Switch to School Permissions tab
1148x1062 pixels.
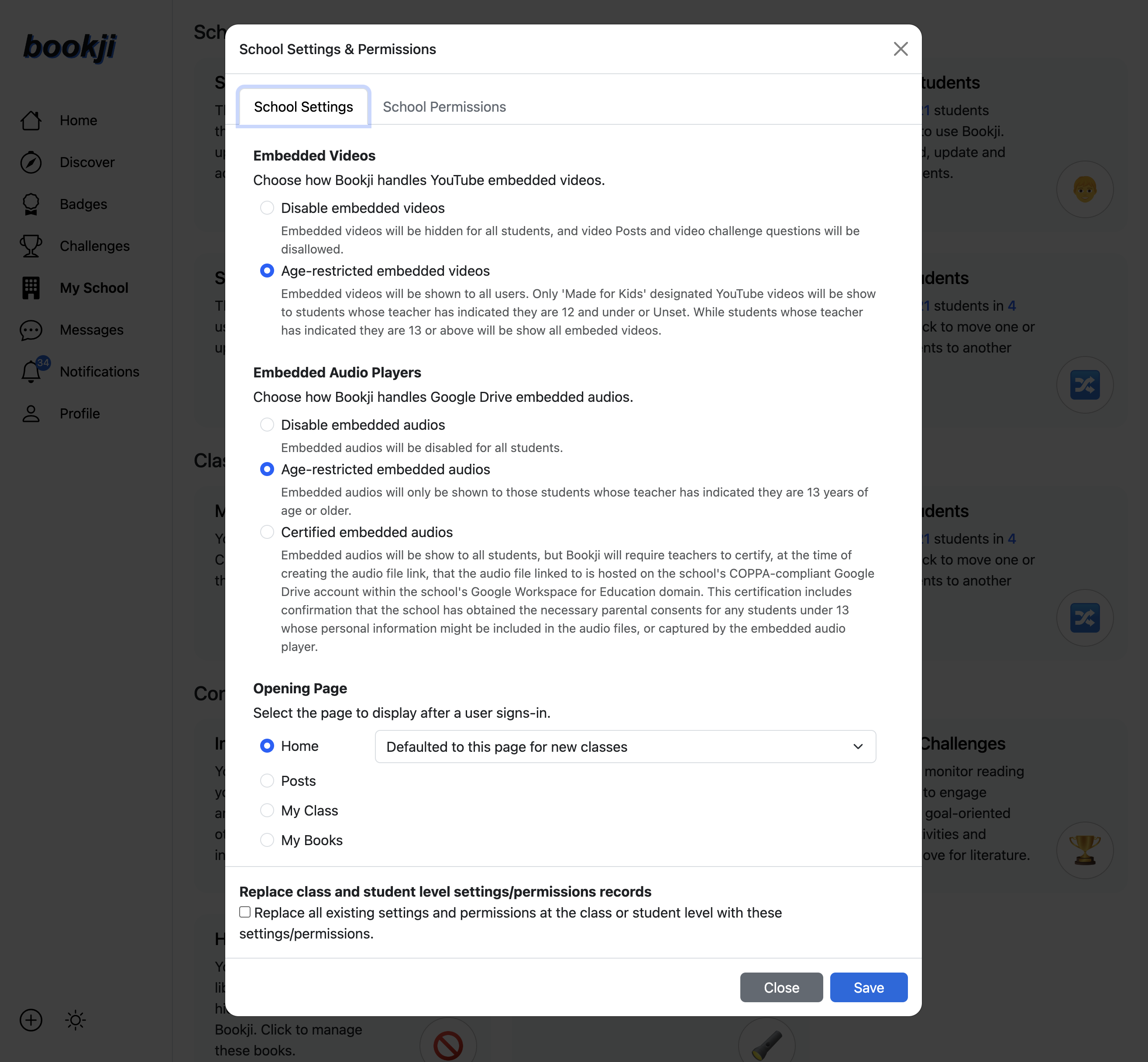tap(444, 107)
